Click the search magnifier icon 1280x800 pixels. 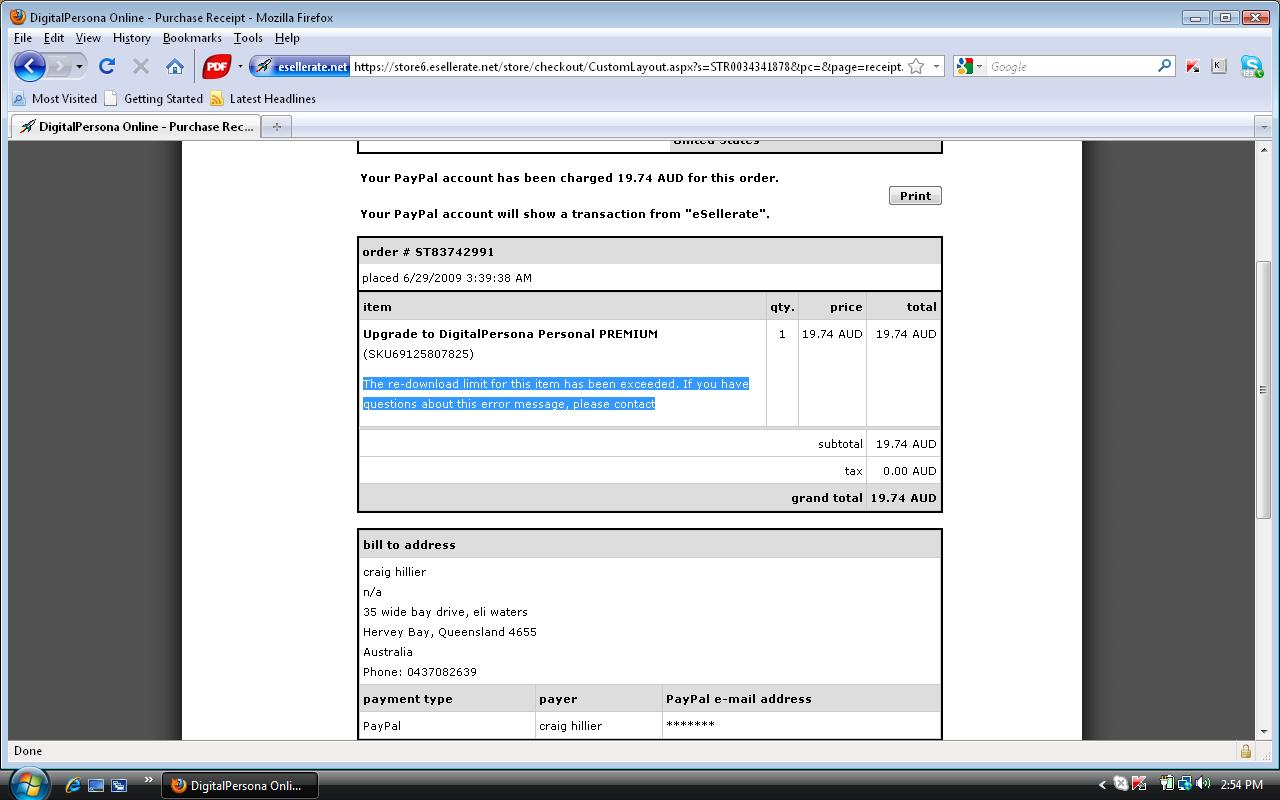coord(1165,66)
